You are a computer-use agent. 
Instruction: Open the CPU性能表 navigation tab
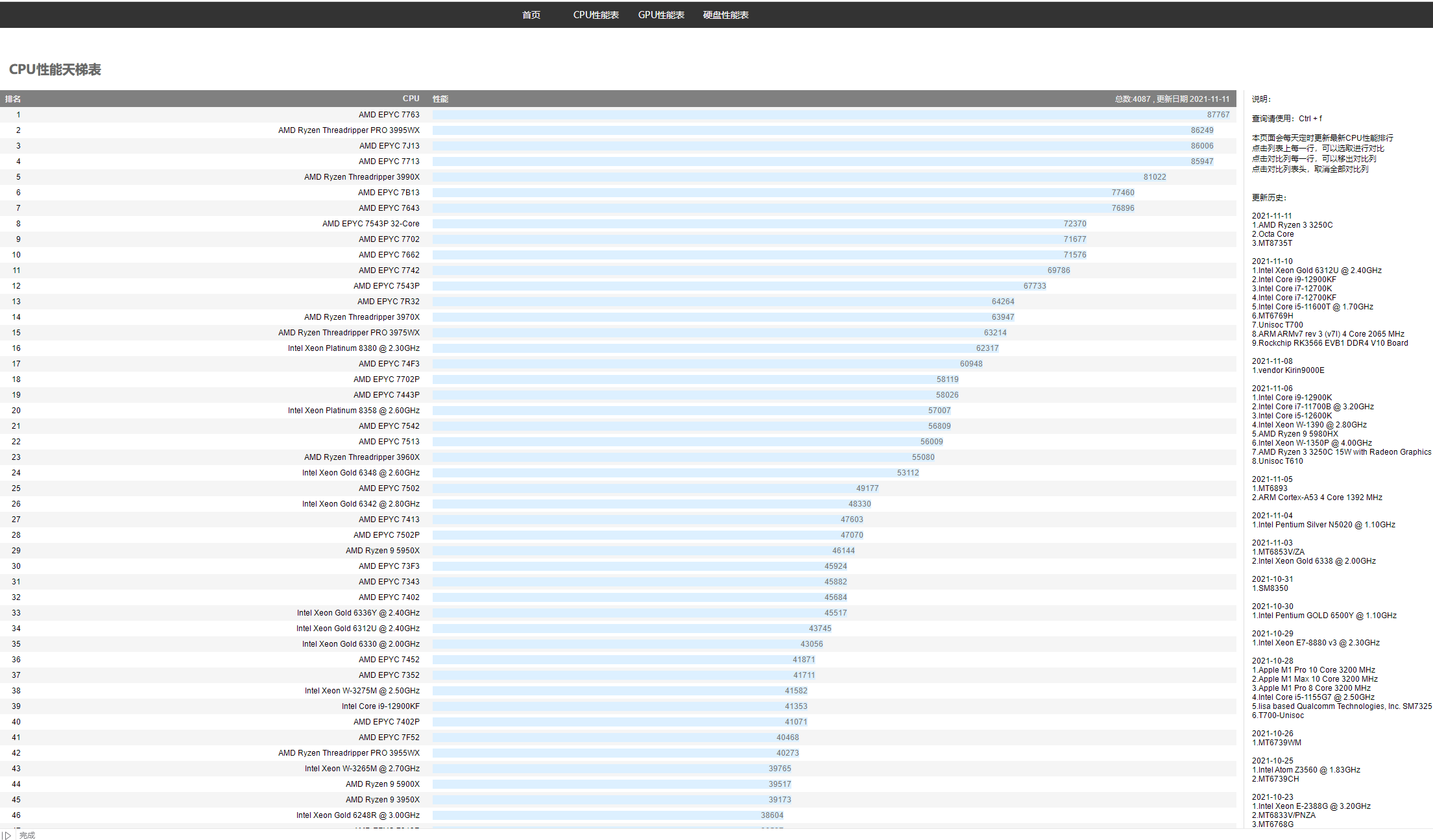click(x=596, y=15)
